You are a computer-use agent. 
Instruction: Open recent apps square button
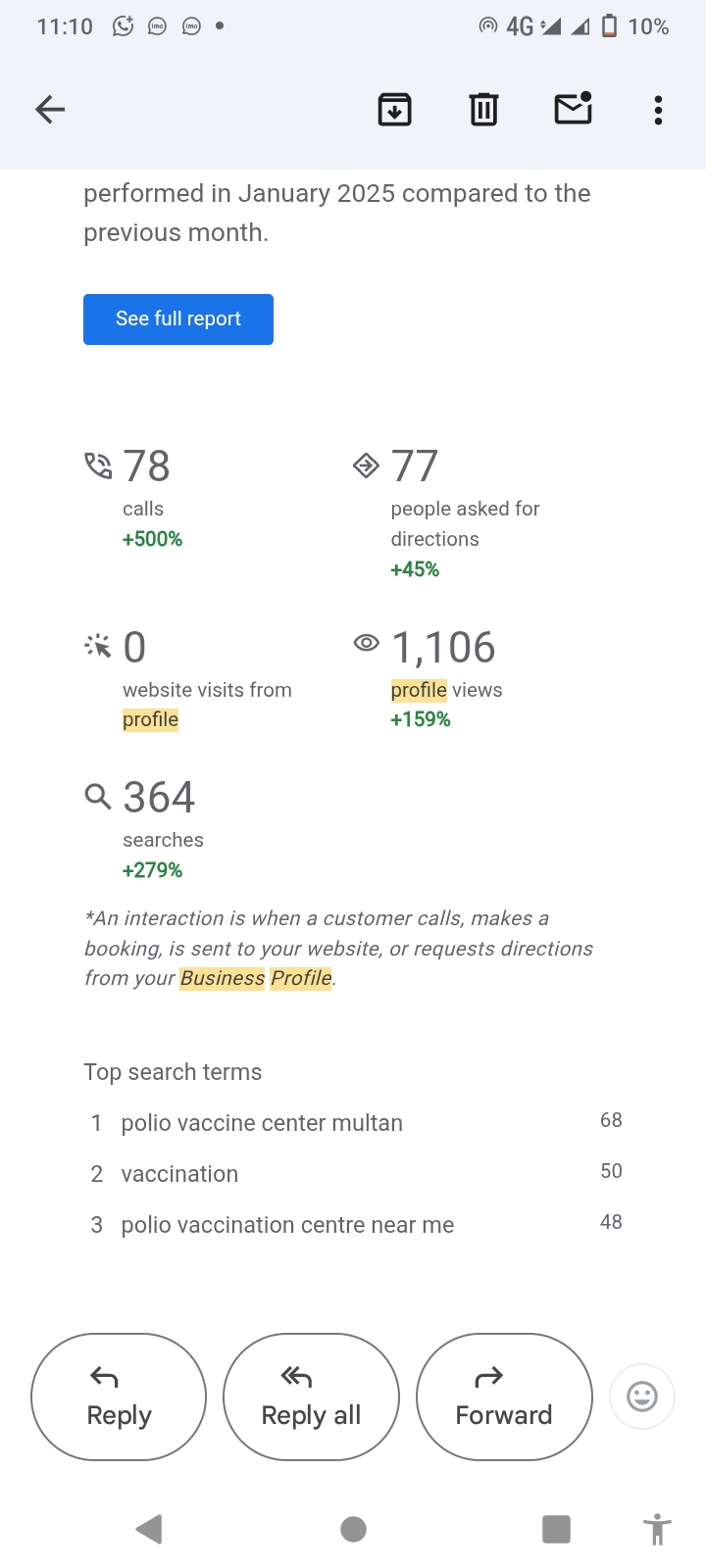(556, 1529)
